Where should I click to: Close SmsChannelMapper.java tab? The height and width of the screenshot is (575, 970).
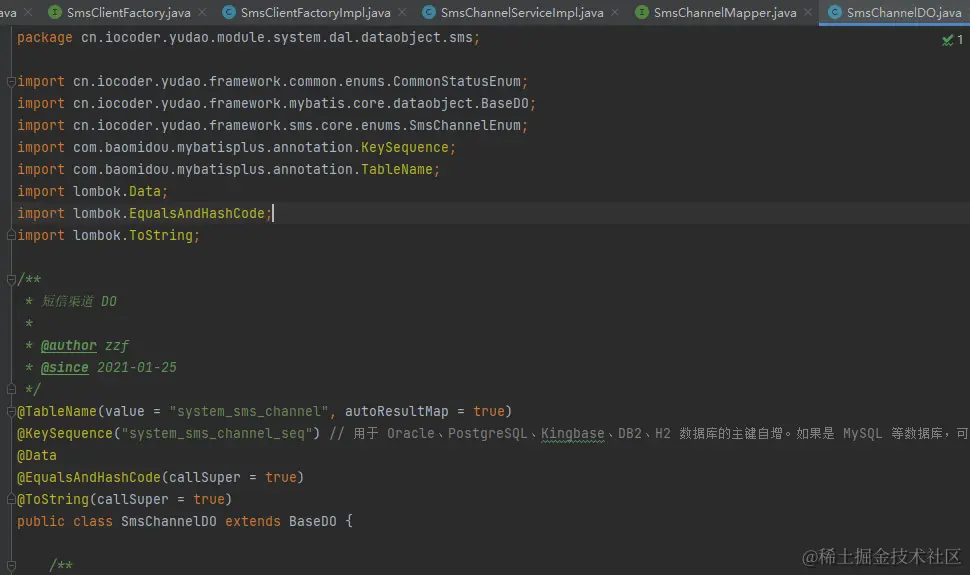[x=808, y=12]
